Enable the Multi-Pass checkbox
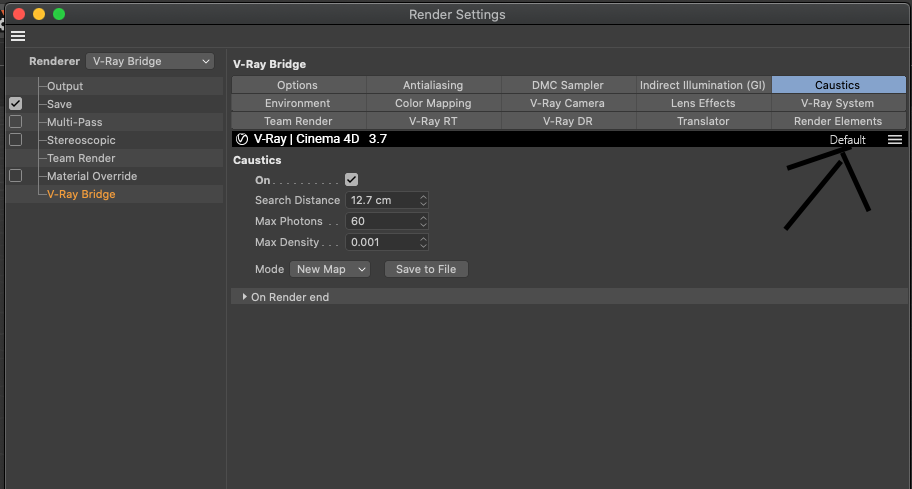The image size is (912, 489). 16,122
